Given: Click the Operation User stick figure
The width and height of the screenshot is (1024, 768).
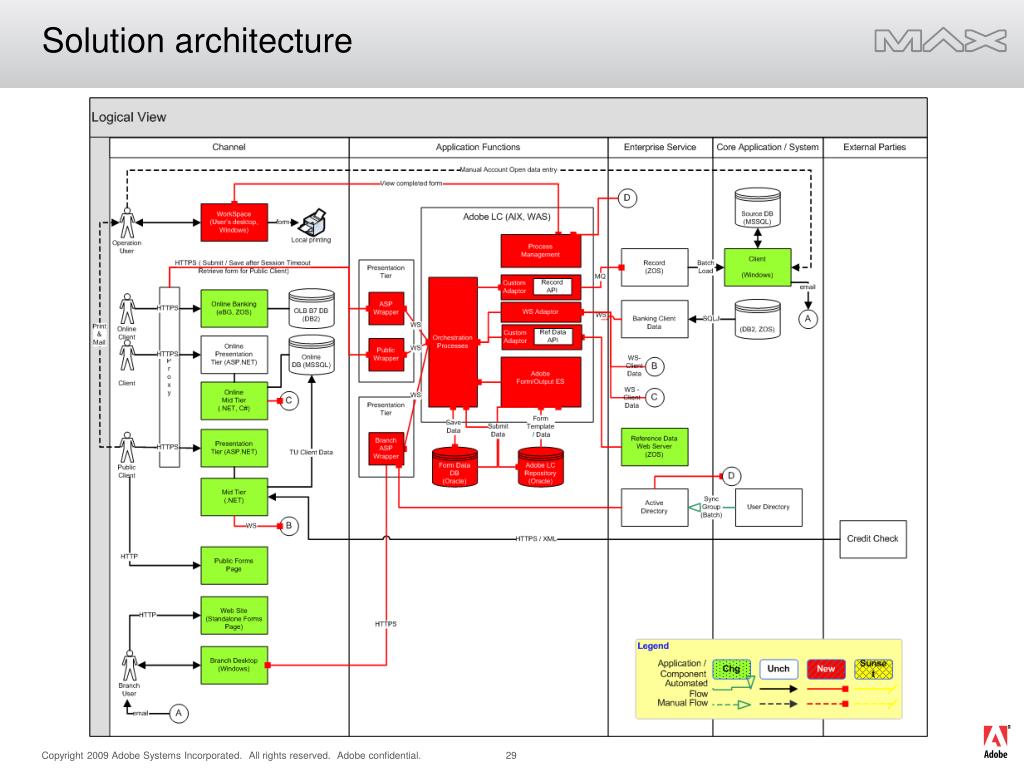Looking at the screenshot, I should [127, 223].
